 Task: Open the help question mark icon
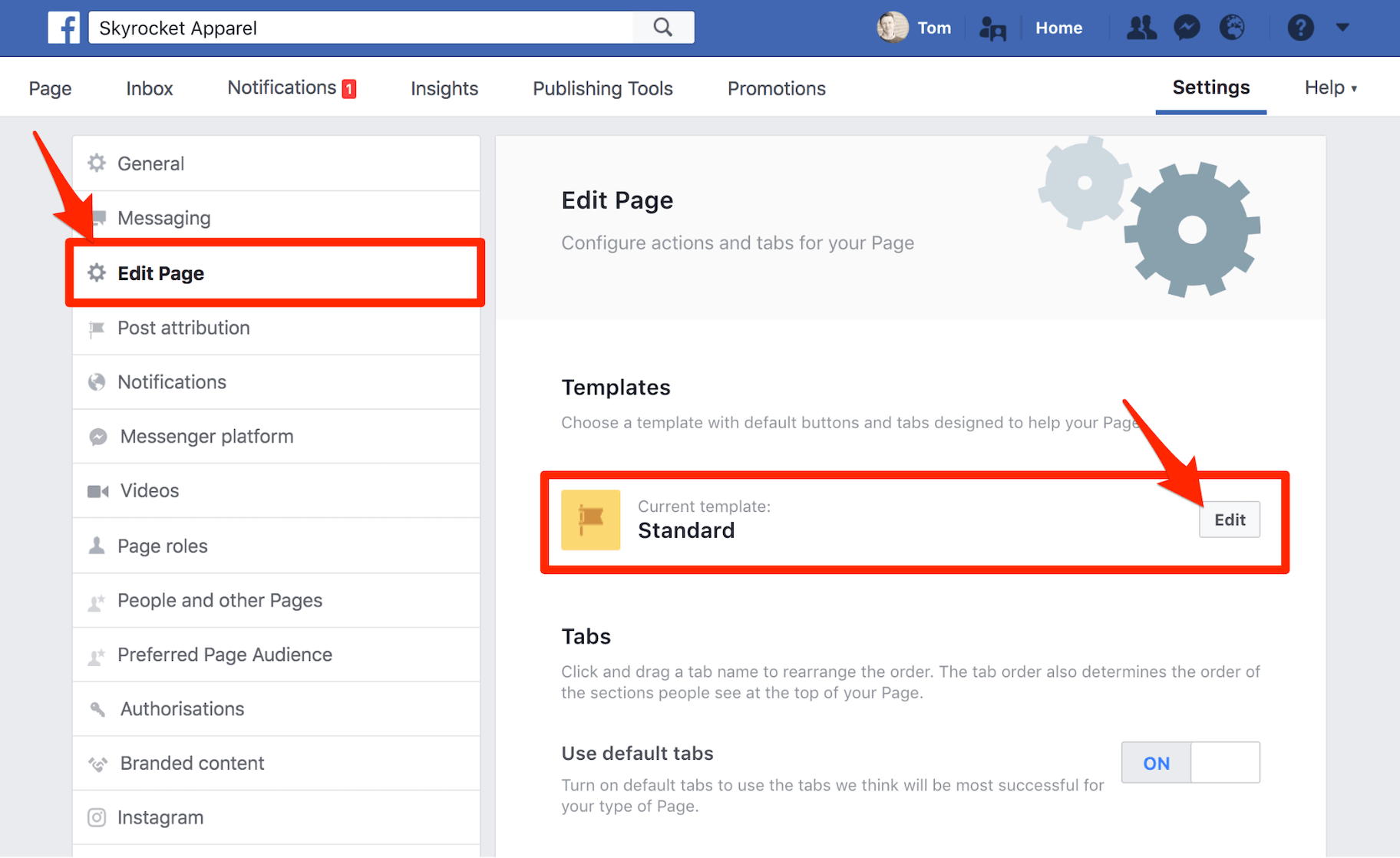point(1300,28)
